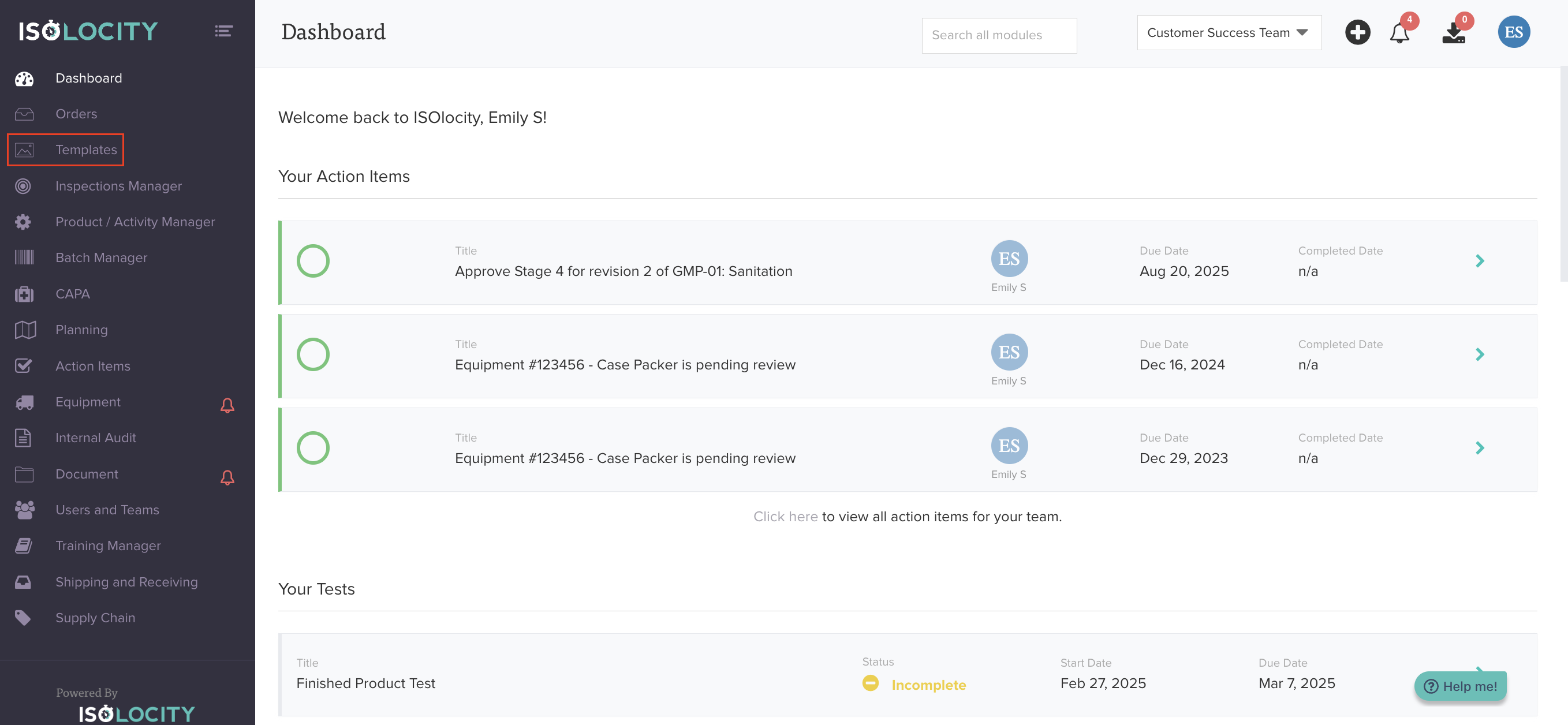Click the Document alert bell icon
The width and height of the screenshot is (1568, 725).
click(227, 477)
